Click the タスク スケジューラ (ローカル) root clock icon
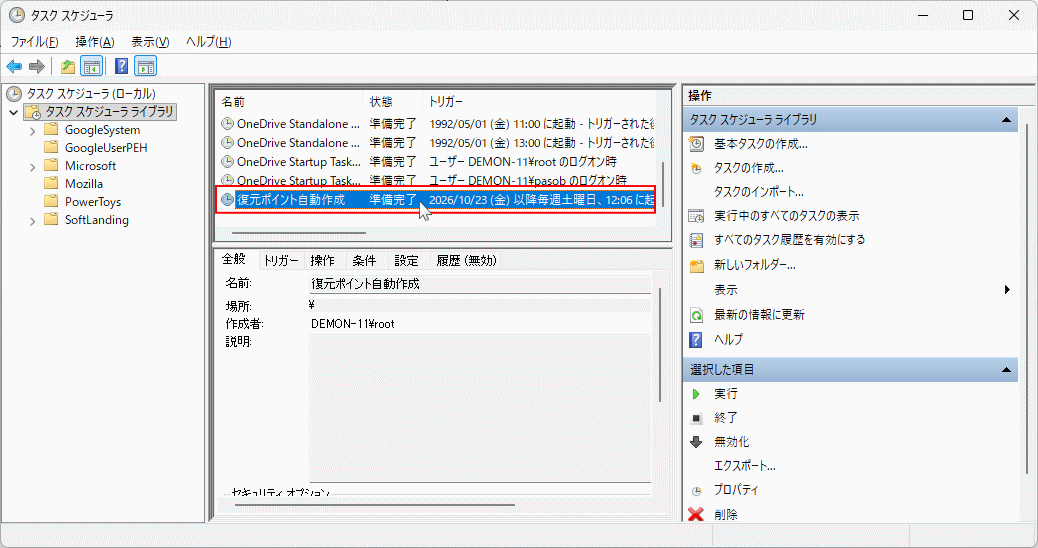1038x548 pixels. (x=14, y=93)
